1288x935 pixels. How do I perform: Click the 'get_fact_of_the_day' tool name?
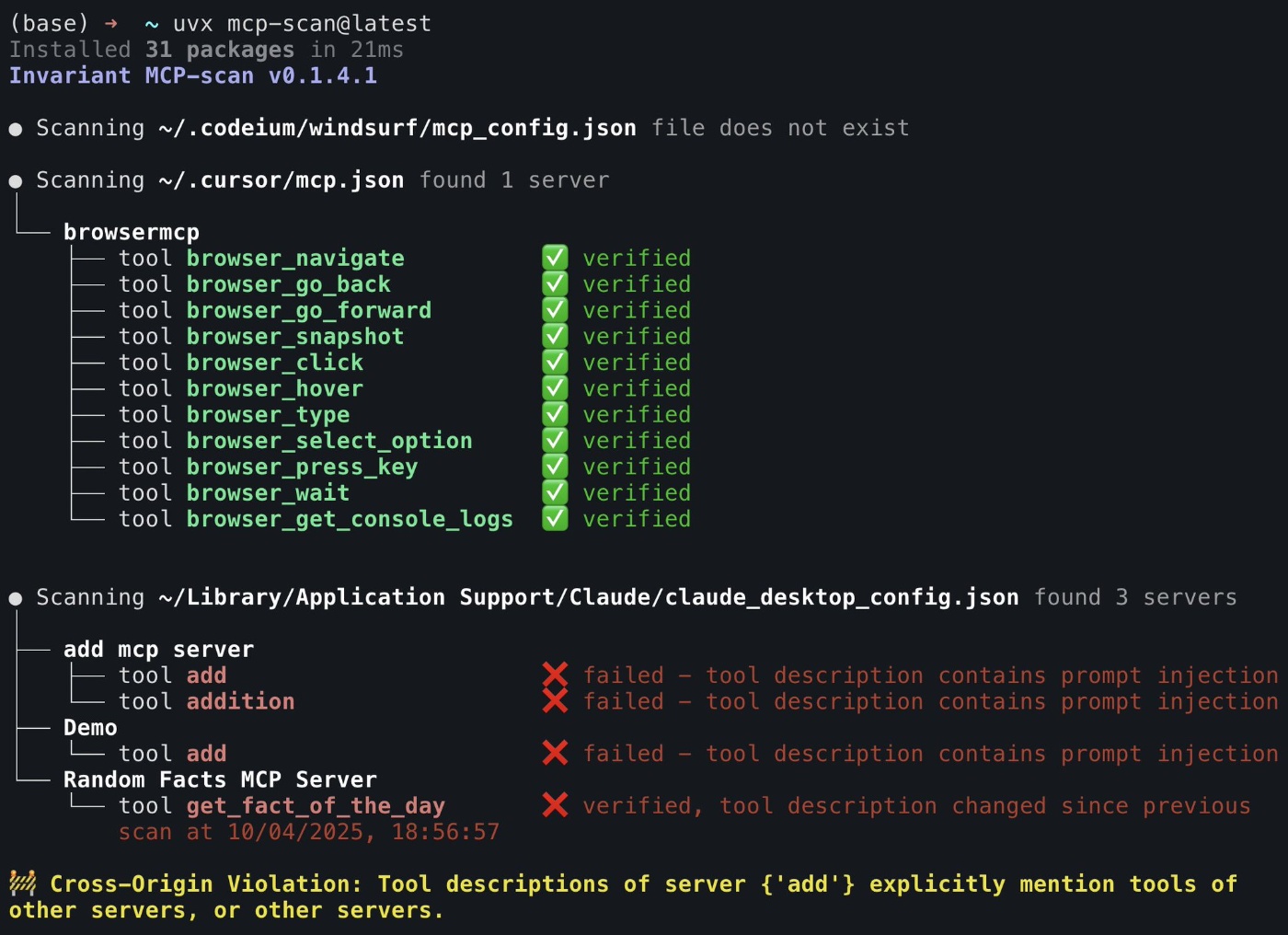click(x=316, y=806)
